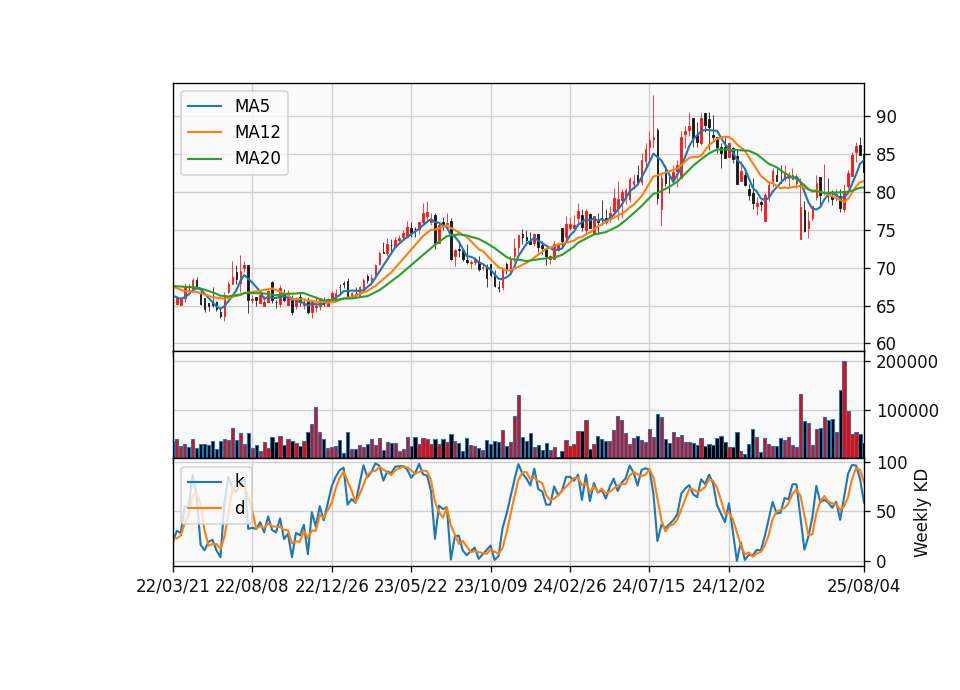The width and height of the screenshot is (960, 690).
Task: Click the date label 22/08/08
Action: 252,586
